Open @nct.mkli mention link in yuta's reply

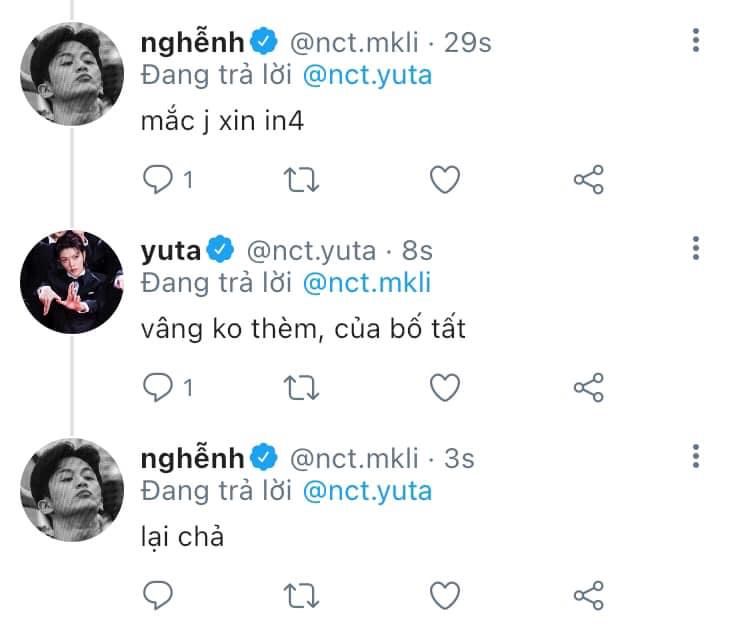[366, 282]
